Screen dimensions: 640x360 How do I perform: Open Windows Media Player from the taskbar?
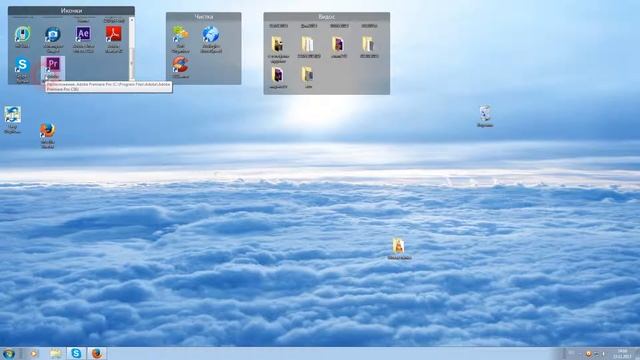34,353
